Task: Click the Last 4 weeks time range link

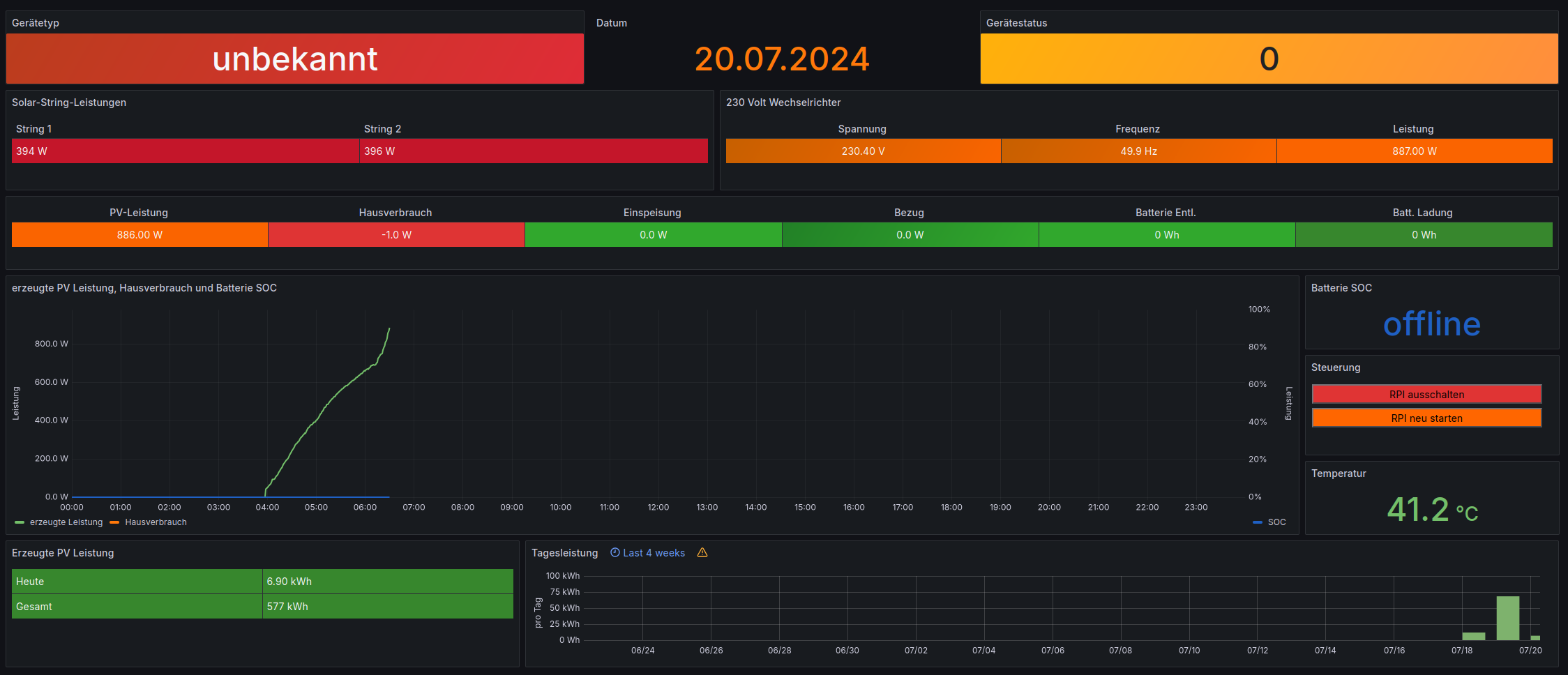Action: coord(654,553)
